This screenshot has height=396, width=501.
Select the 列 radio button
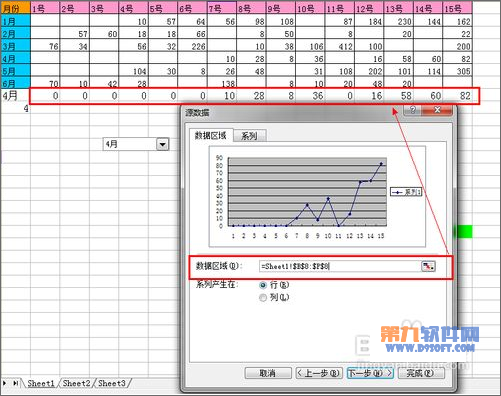pyautogui.click(x=263, y=298)
